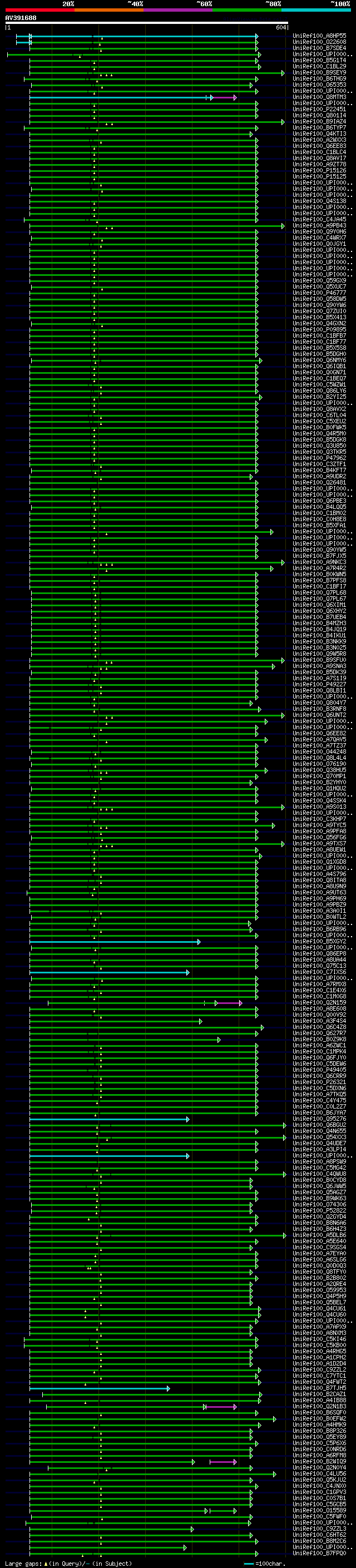Screen dimensions: 356x1568
Task: Select the label UniRef100_Q1HQU2
Action: (319, 788)
